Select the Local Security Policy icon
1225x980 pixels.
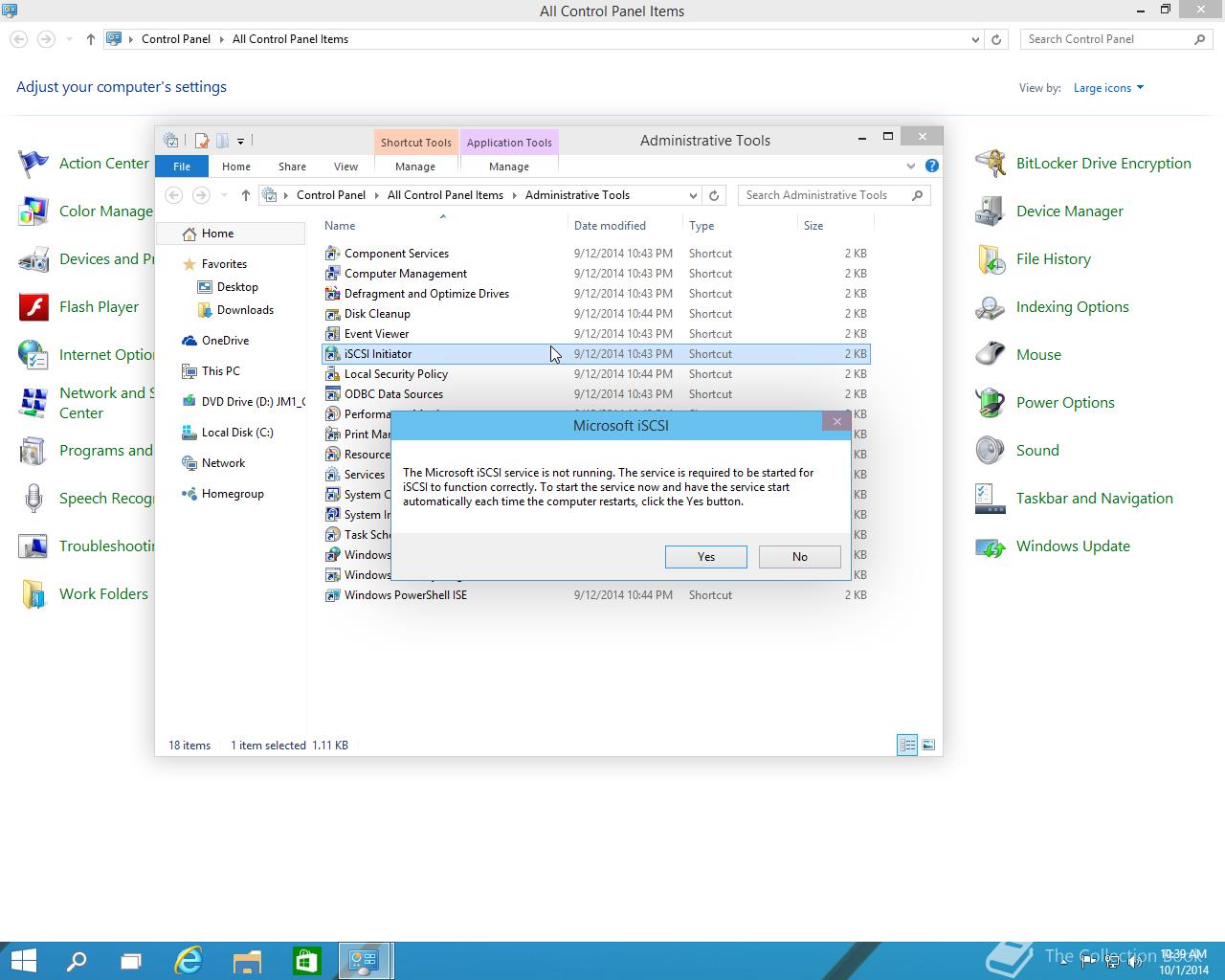pyautogui.click(x=332, y=374)
